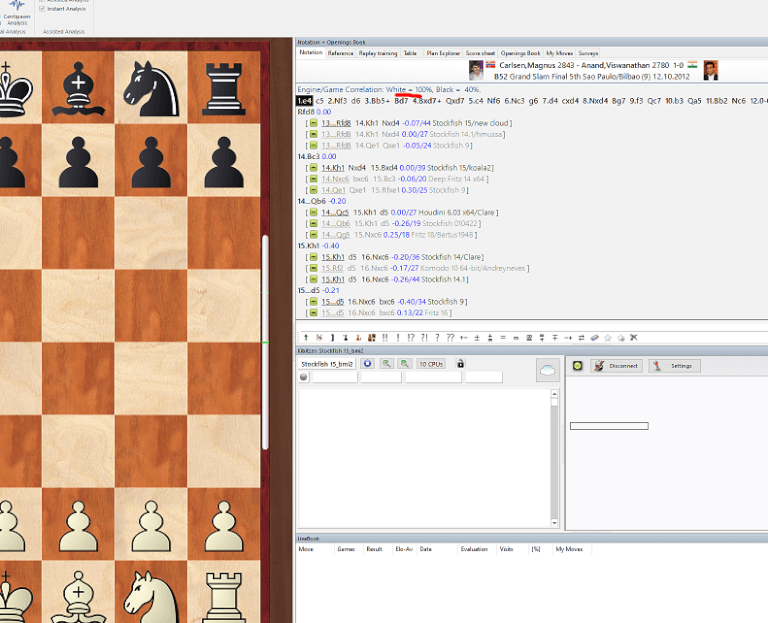
Task: Select the black knight on the board
Action: [150, 89]
